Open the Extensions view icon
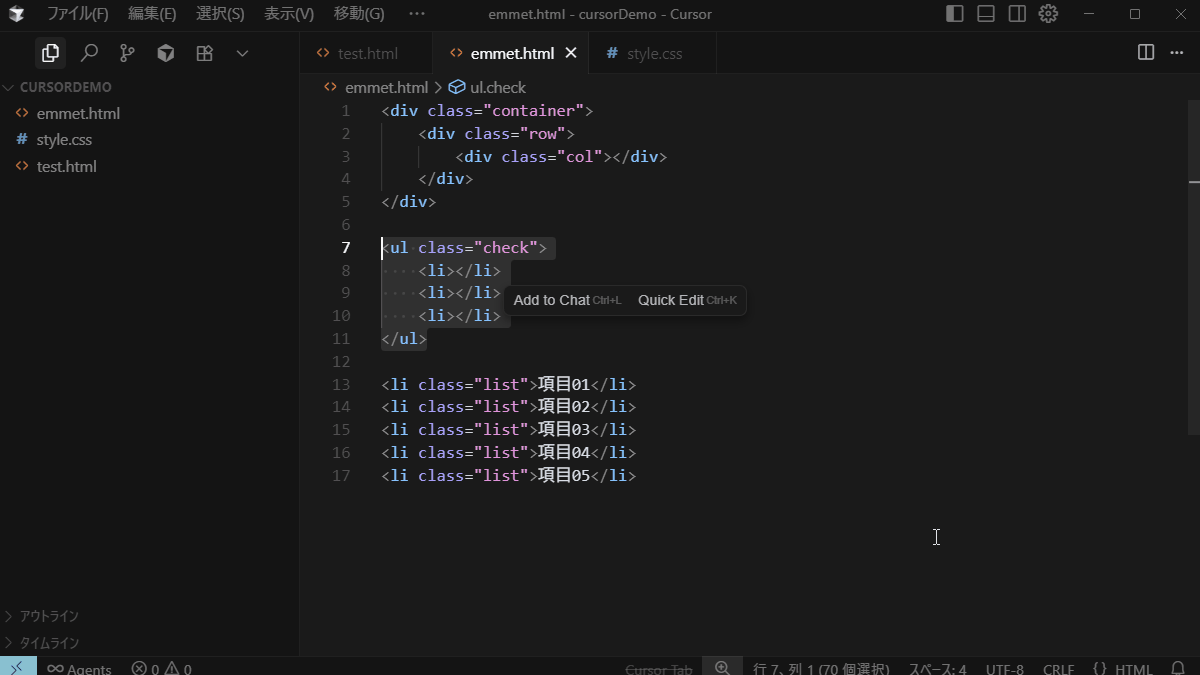 [x=204, y=53]
